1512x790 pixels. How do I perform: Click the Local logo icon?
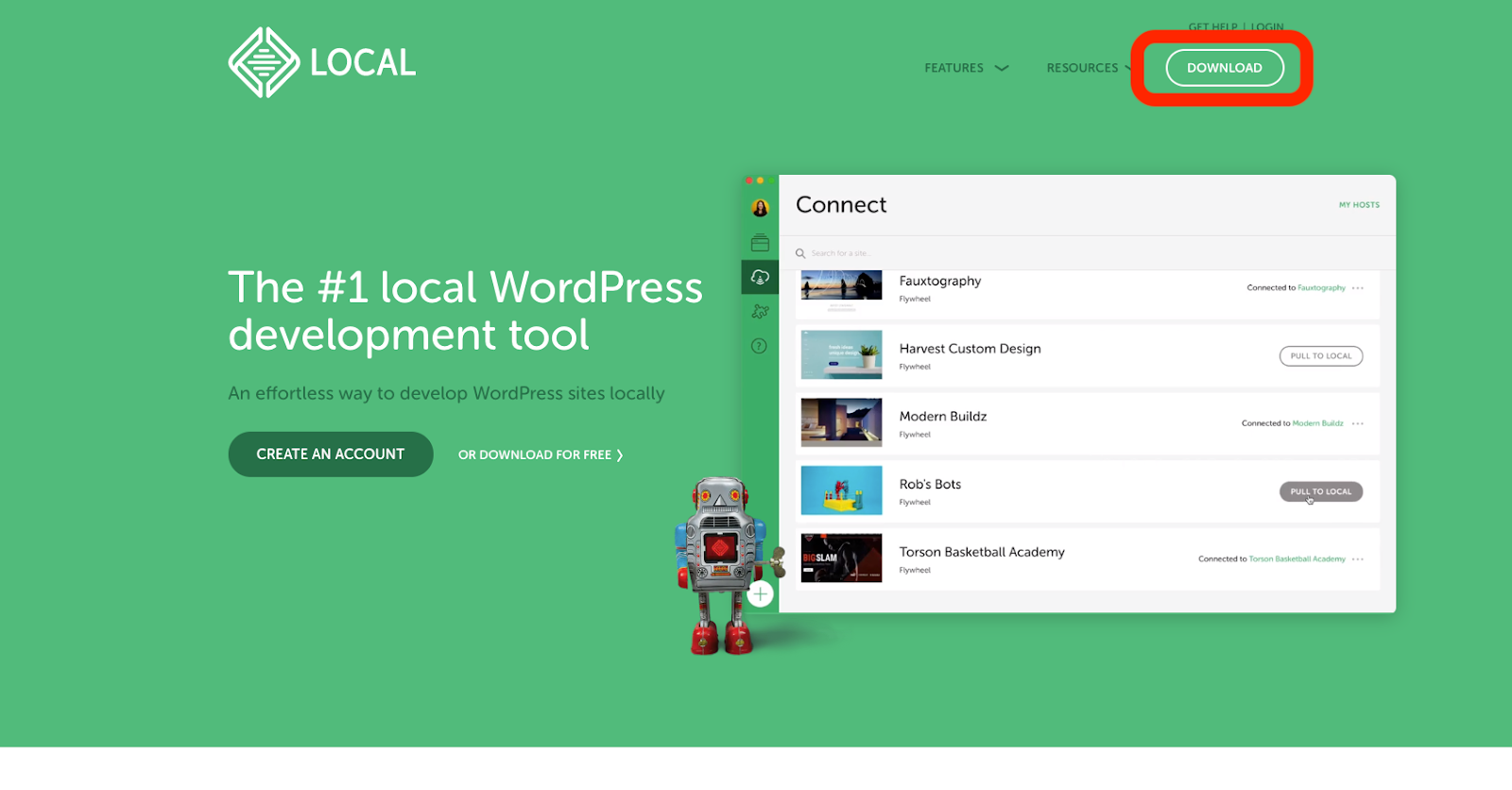[264, 62]
